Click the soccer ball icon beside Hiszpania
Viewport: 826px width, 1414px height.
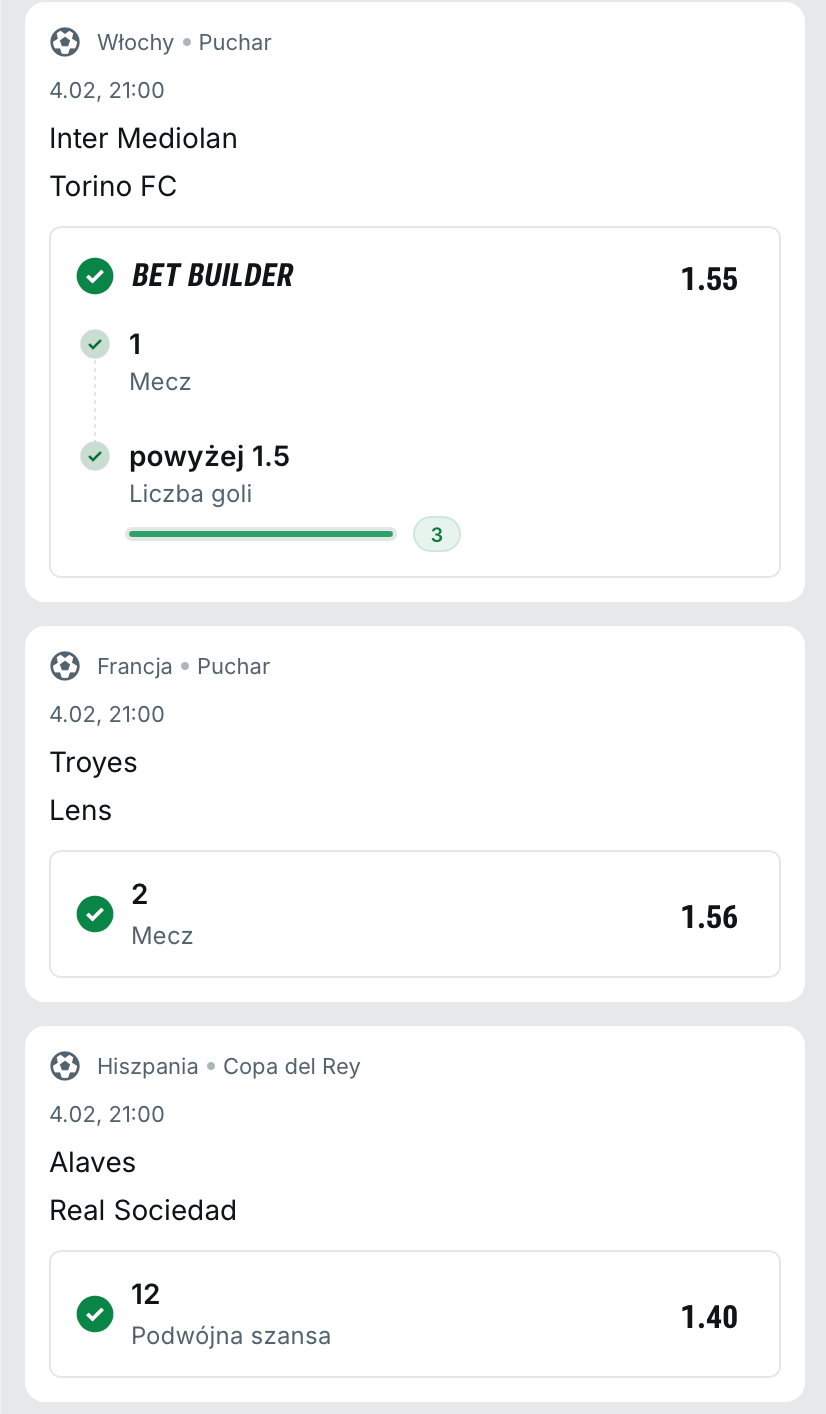click(x=65, y=1066)
